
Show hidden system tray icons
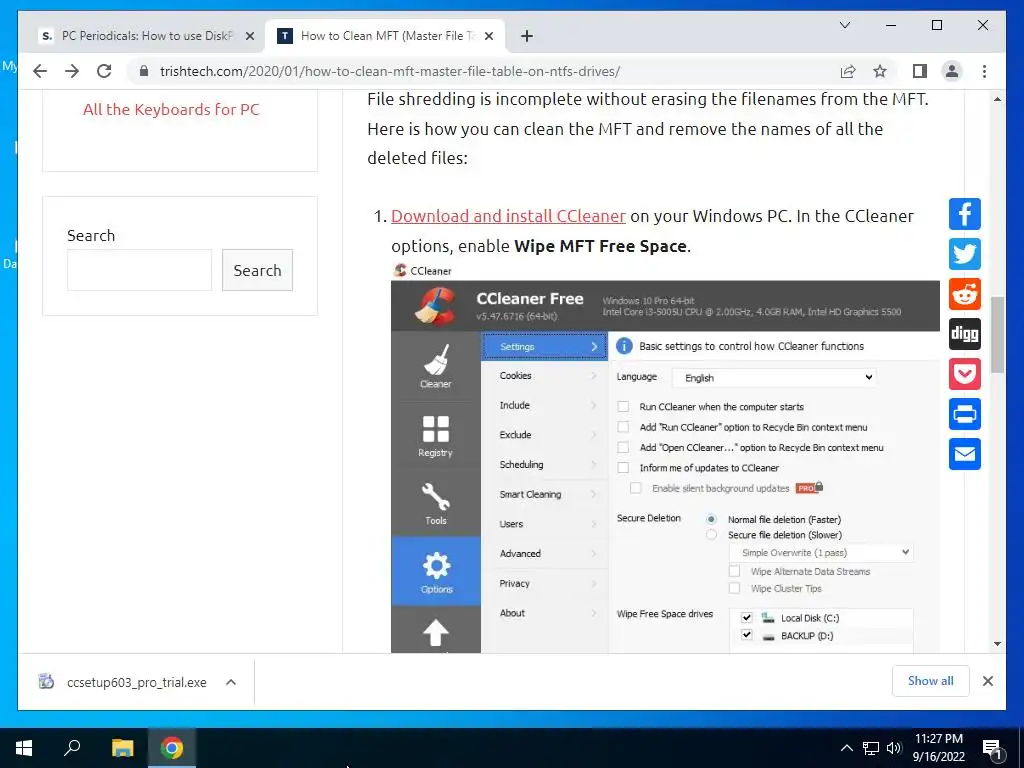(846, 748)
